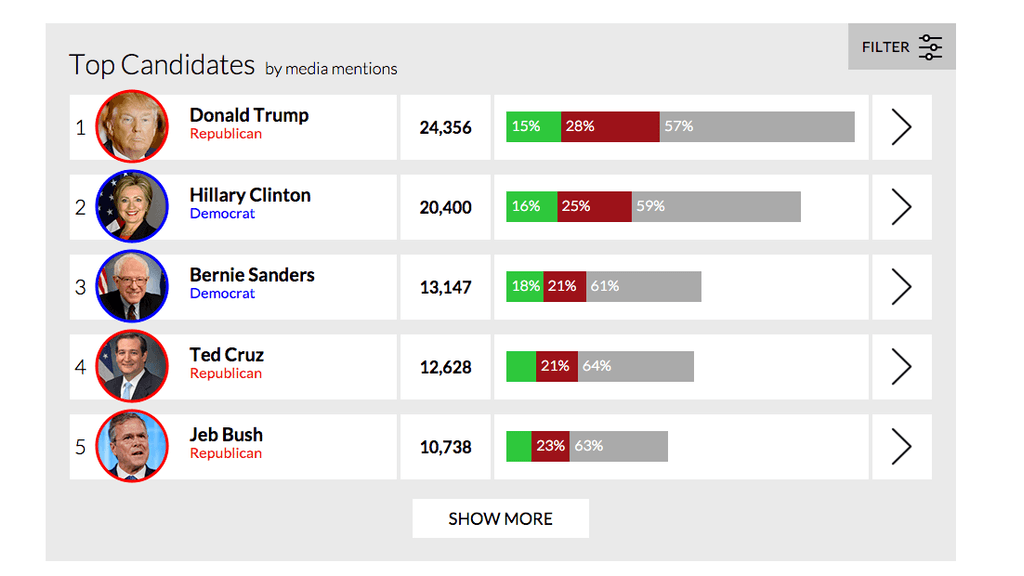Click the Hillary Clinton name link
This screenshot has height=576, width=1024.
pyautogui.click(x=250, y=195)
